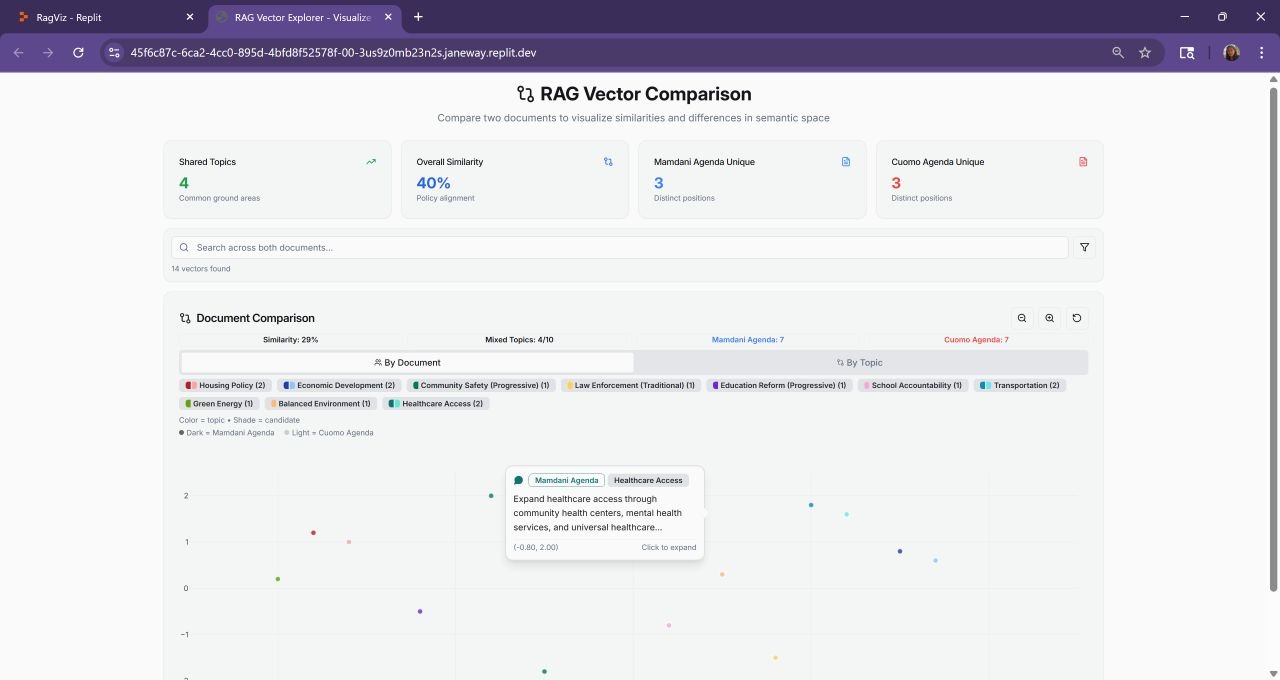Open Chrome three-dot menu

pos(1260,52)
